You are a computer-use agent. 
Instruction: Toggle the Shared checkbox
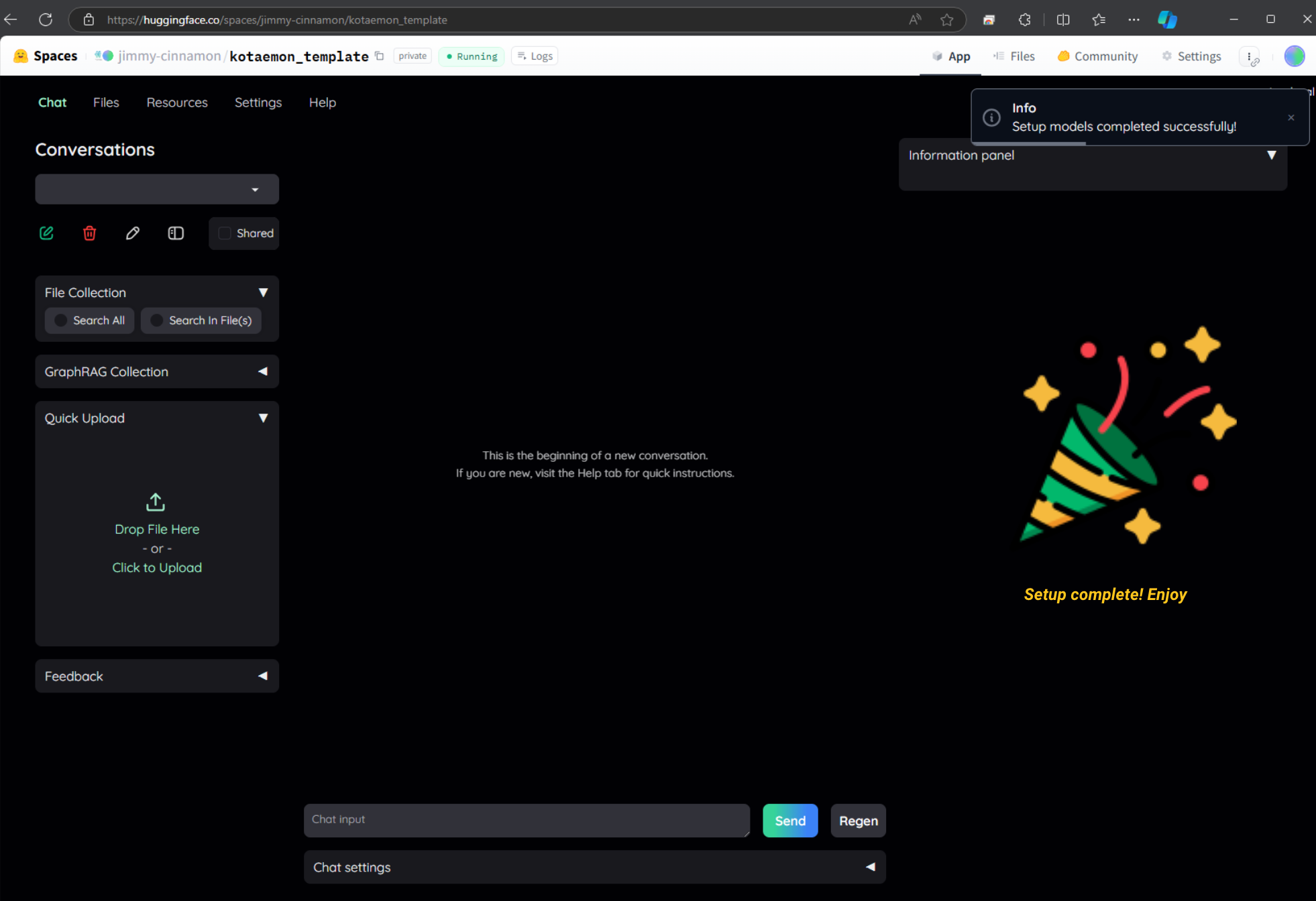225,233
